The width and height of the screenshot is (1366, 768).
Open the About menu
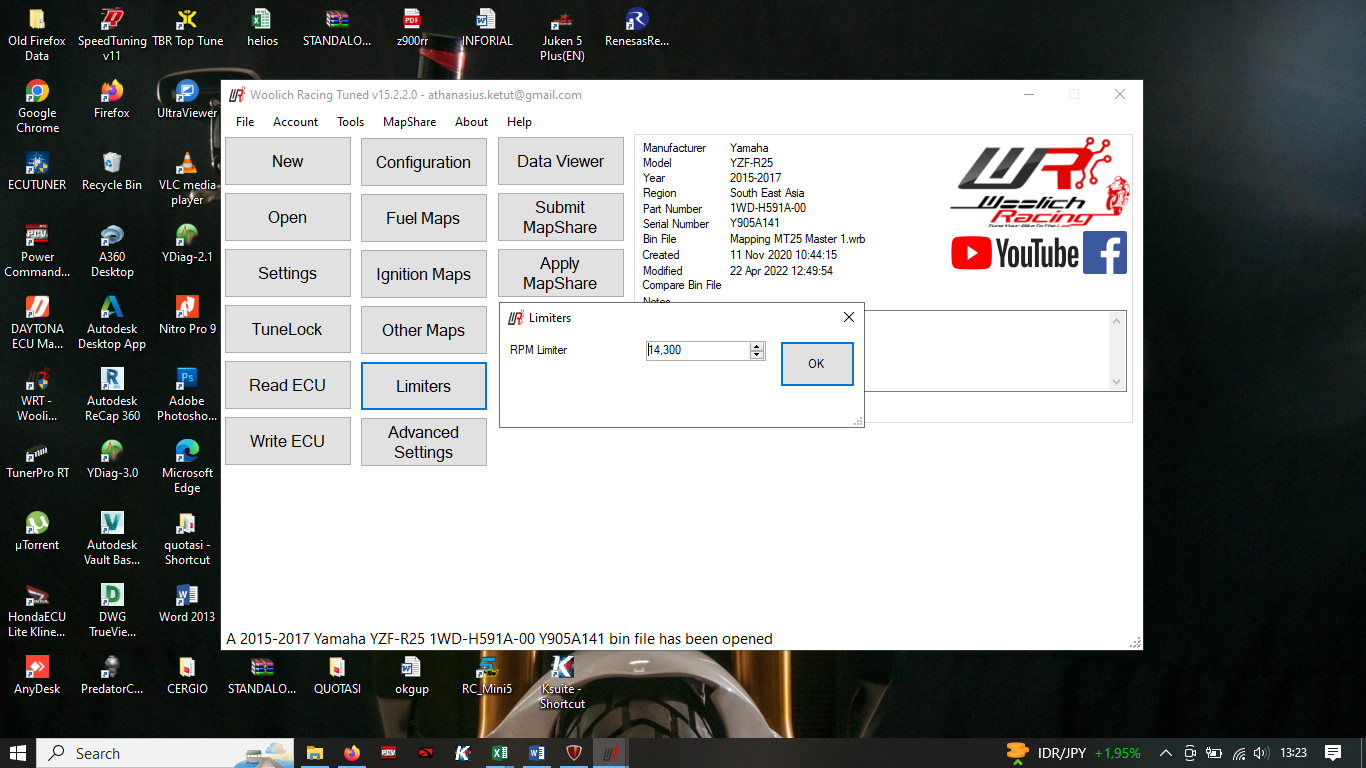pyautogui.click(x=472, y=122)
